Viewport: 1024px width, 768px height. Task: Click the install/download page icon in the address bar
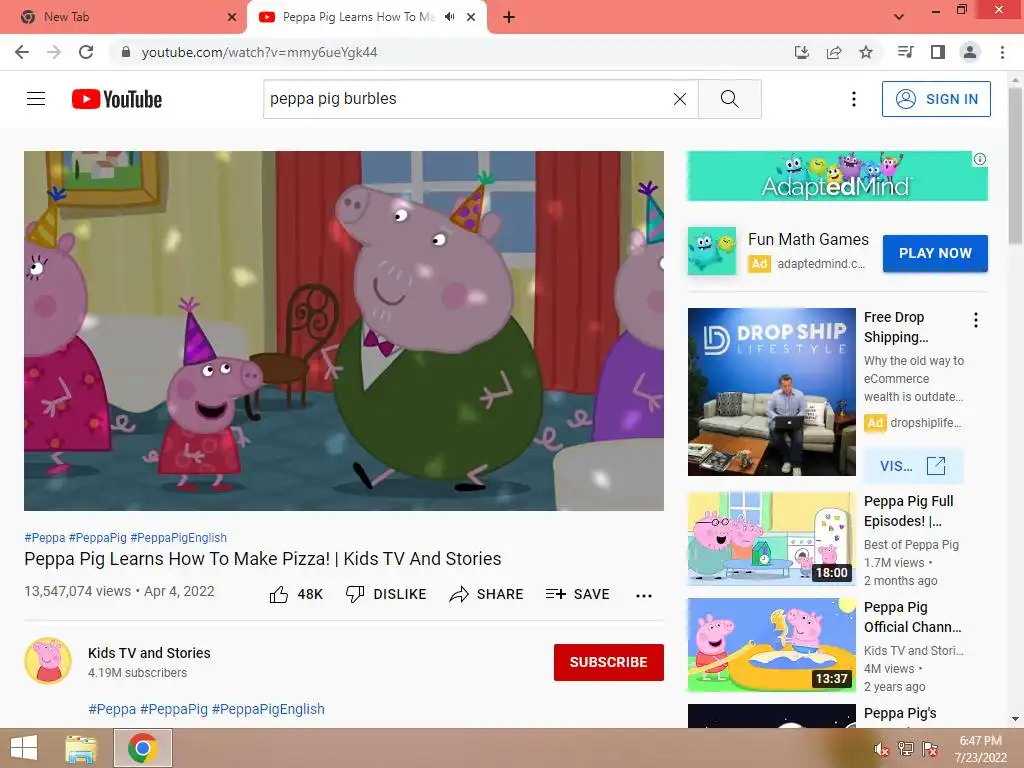tap(801, 52)
